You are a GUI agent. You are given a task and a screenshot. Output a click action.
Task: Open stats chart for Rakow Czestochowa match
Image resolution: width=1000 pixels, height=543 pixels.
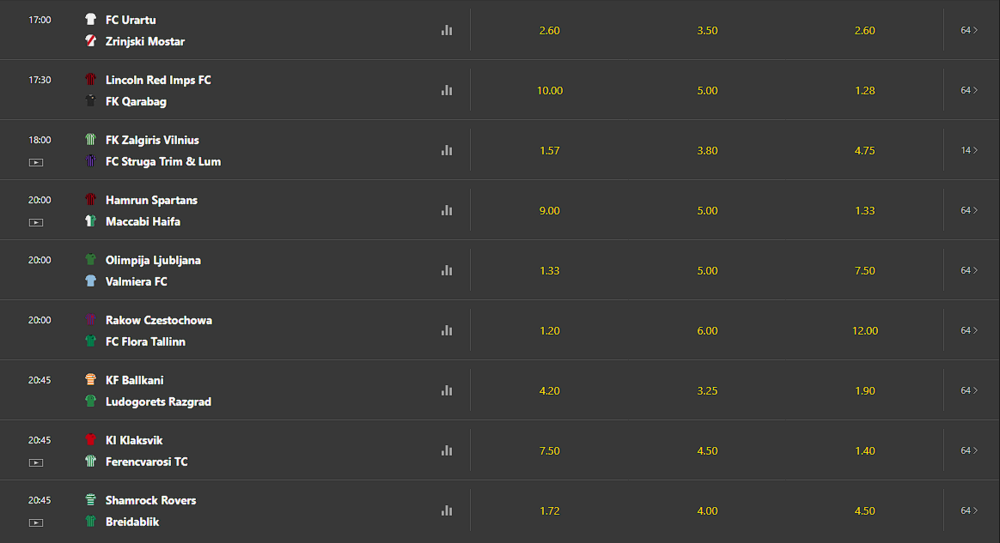[x=446, y=331]
